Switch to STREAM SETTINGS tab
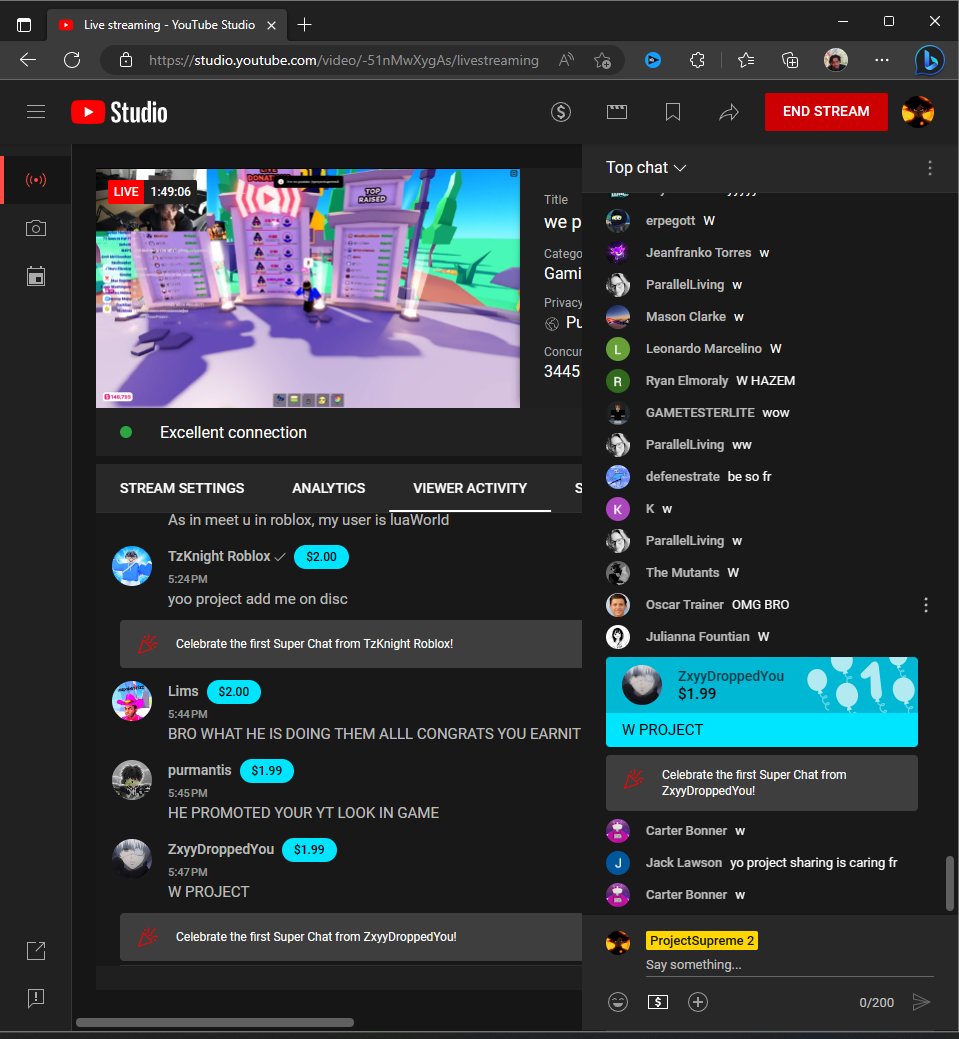This screenshot has width=959, height=1039. tap(182, 488)
